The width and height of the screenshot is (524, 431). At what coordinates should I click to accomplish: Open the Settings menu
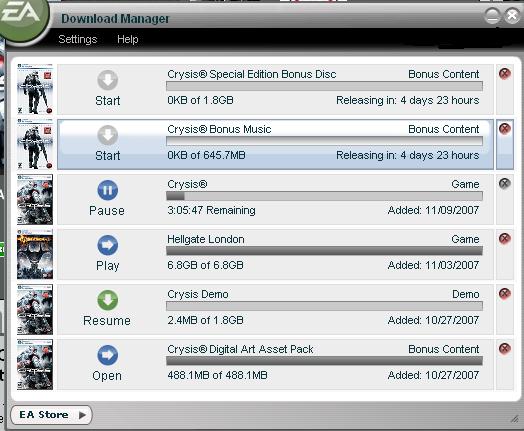(78, 39)
